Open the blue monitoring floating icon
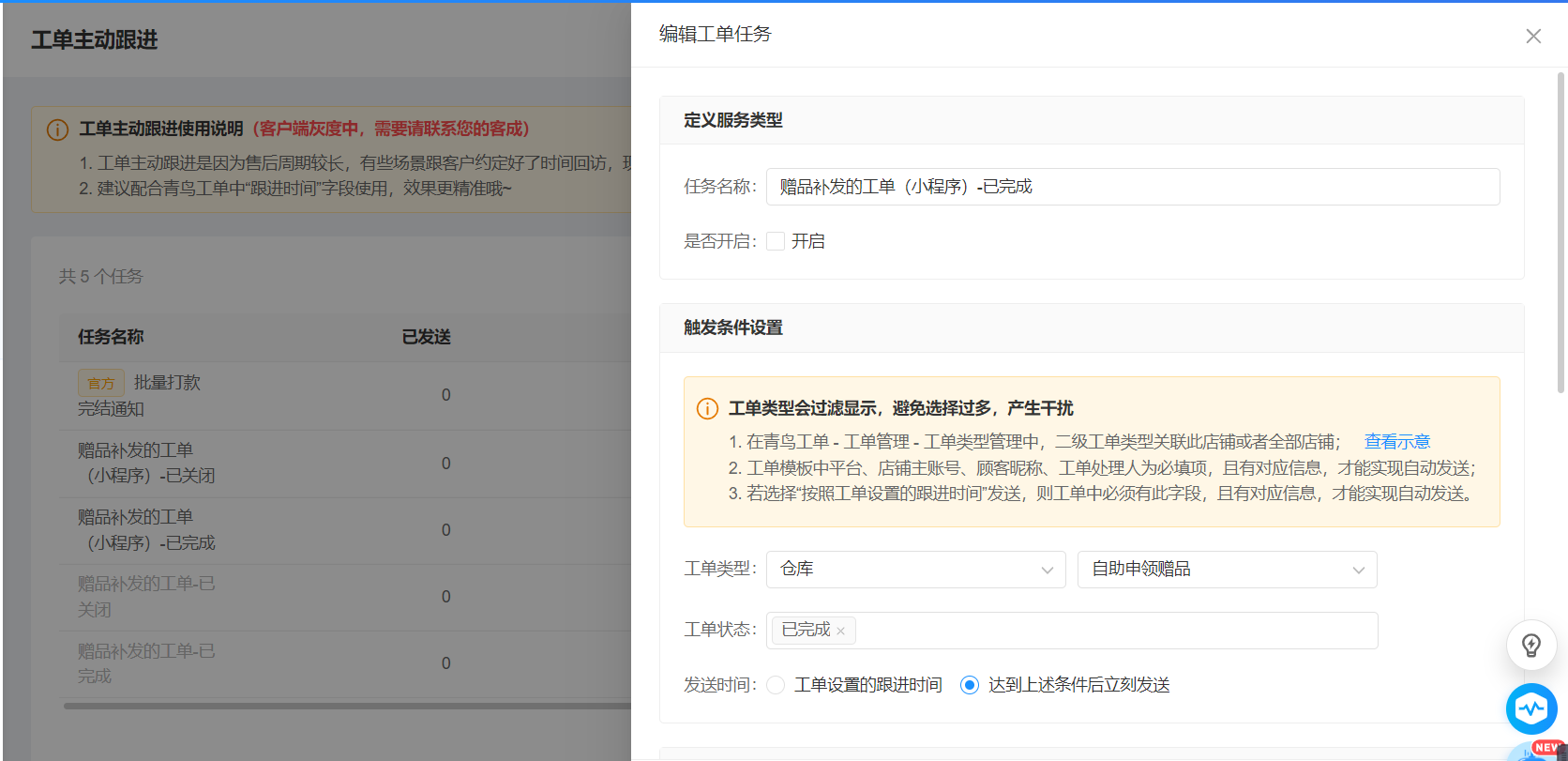 coord(1531,708)
